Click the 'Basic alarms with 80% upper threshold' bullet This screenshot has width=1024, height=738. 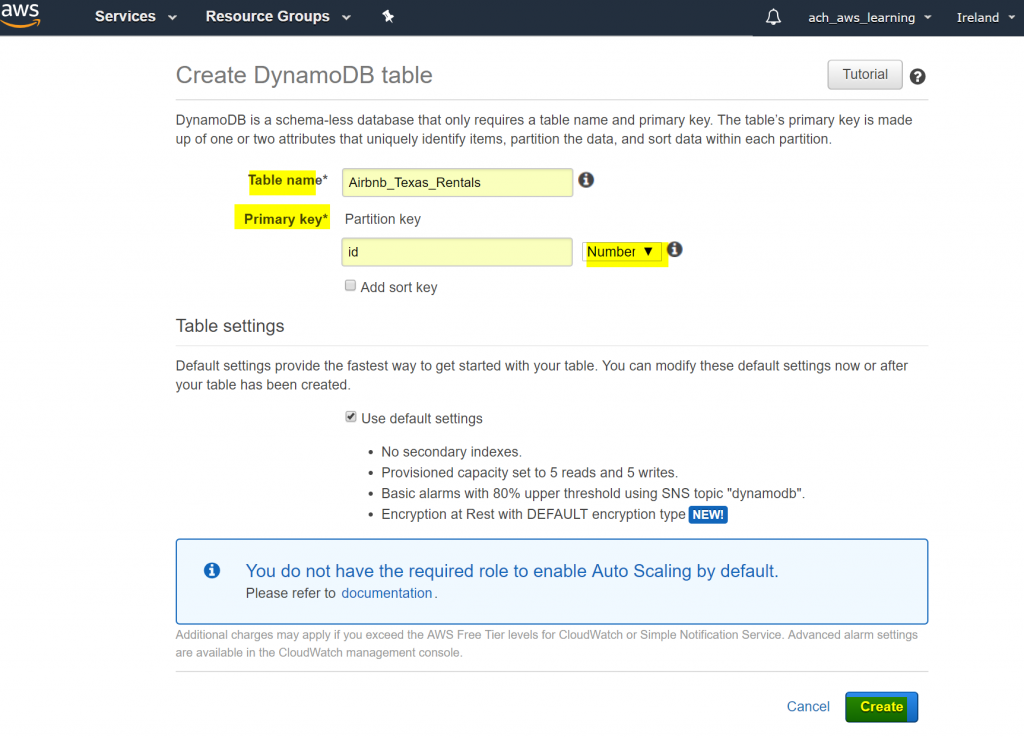click(x=593, y=494)
